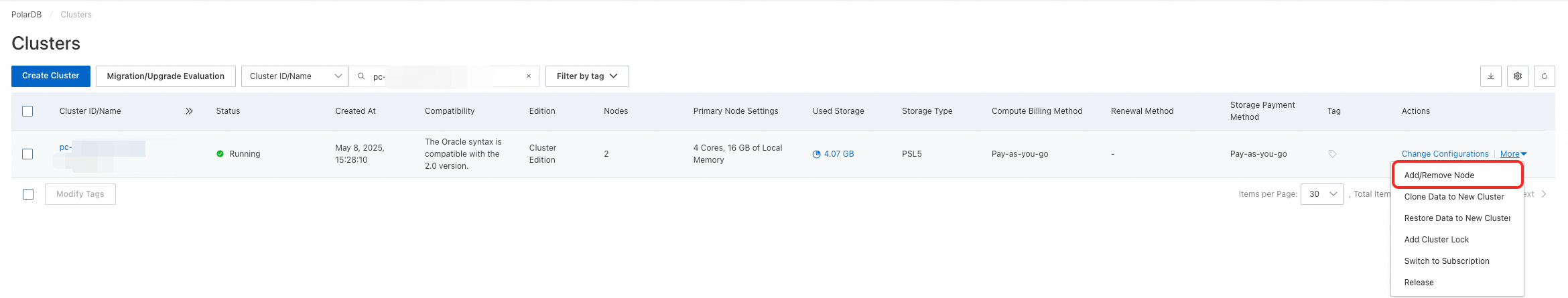
Task: Click the PolarDB breadcrumb link
Action: 27,15
